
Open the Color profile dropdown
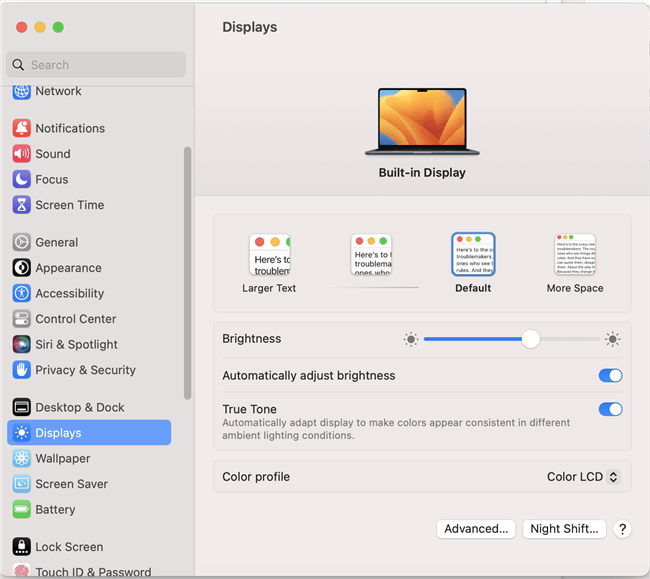click(584, 477)
